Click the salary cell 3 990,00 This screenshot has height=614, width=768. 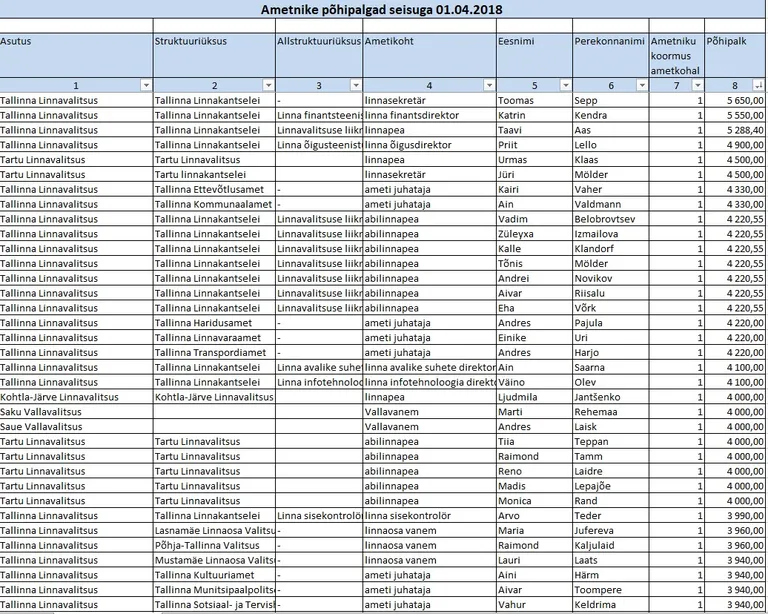point(735,516)
